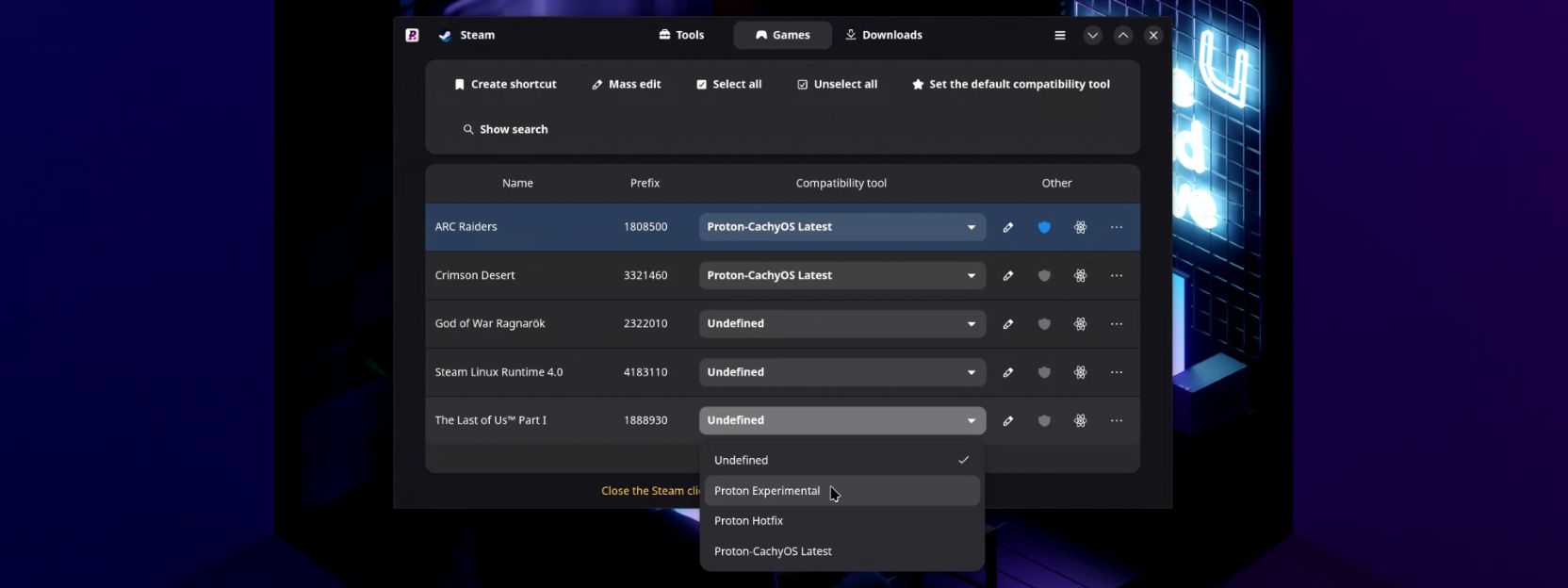Click the Name column header
This screenshot has width=1568, height=588.
pos(517,184)
